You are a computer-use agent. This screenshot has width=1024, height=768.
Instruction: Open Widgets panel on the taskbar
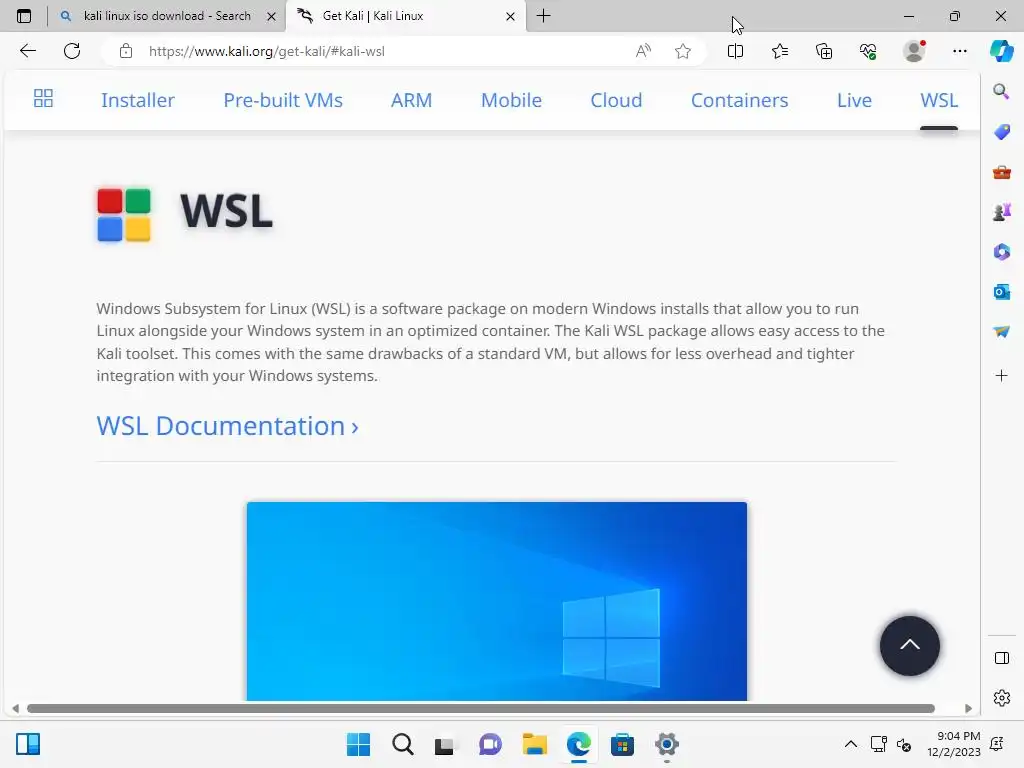click(x=28, y=744)
